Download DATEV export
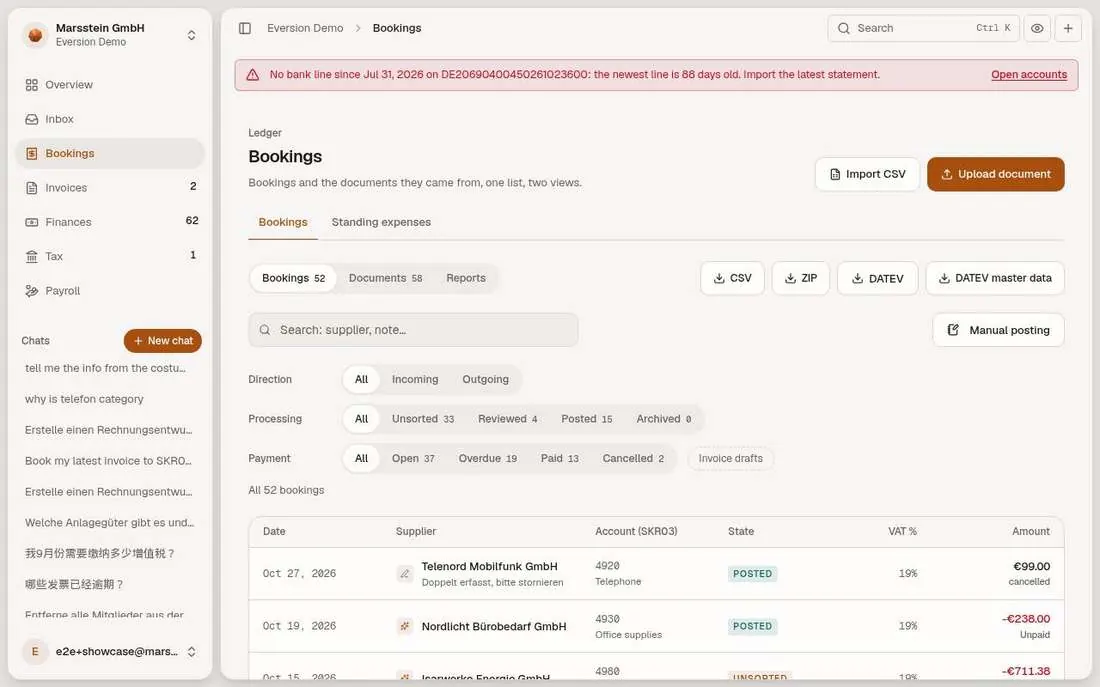1100x687 pixels. (878, 279)
